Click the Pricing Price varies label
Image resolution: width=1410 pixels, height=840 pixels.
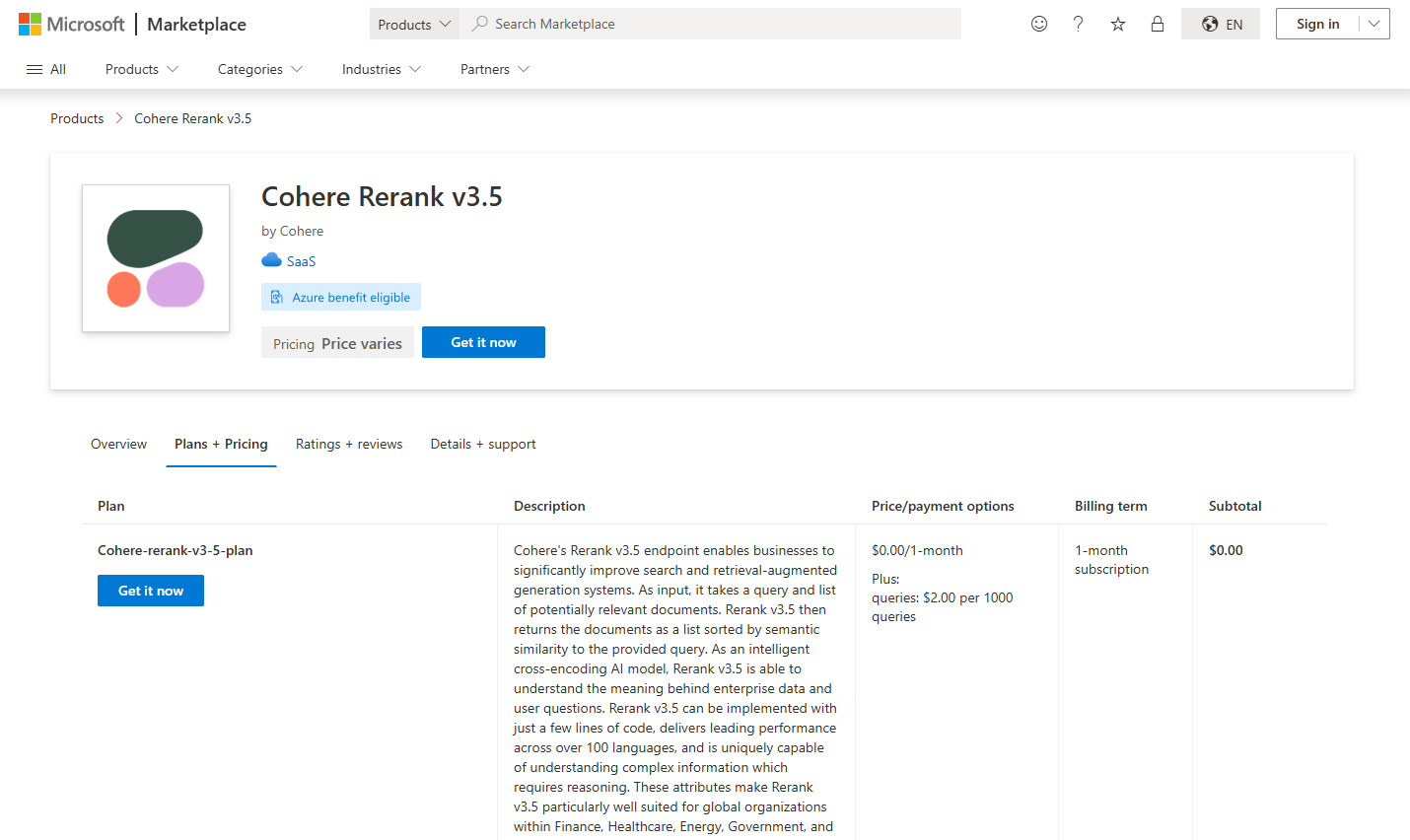337,343
